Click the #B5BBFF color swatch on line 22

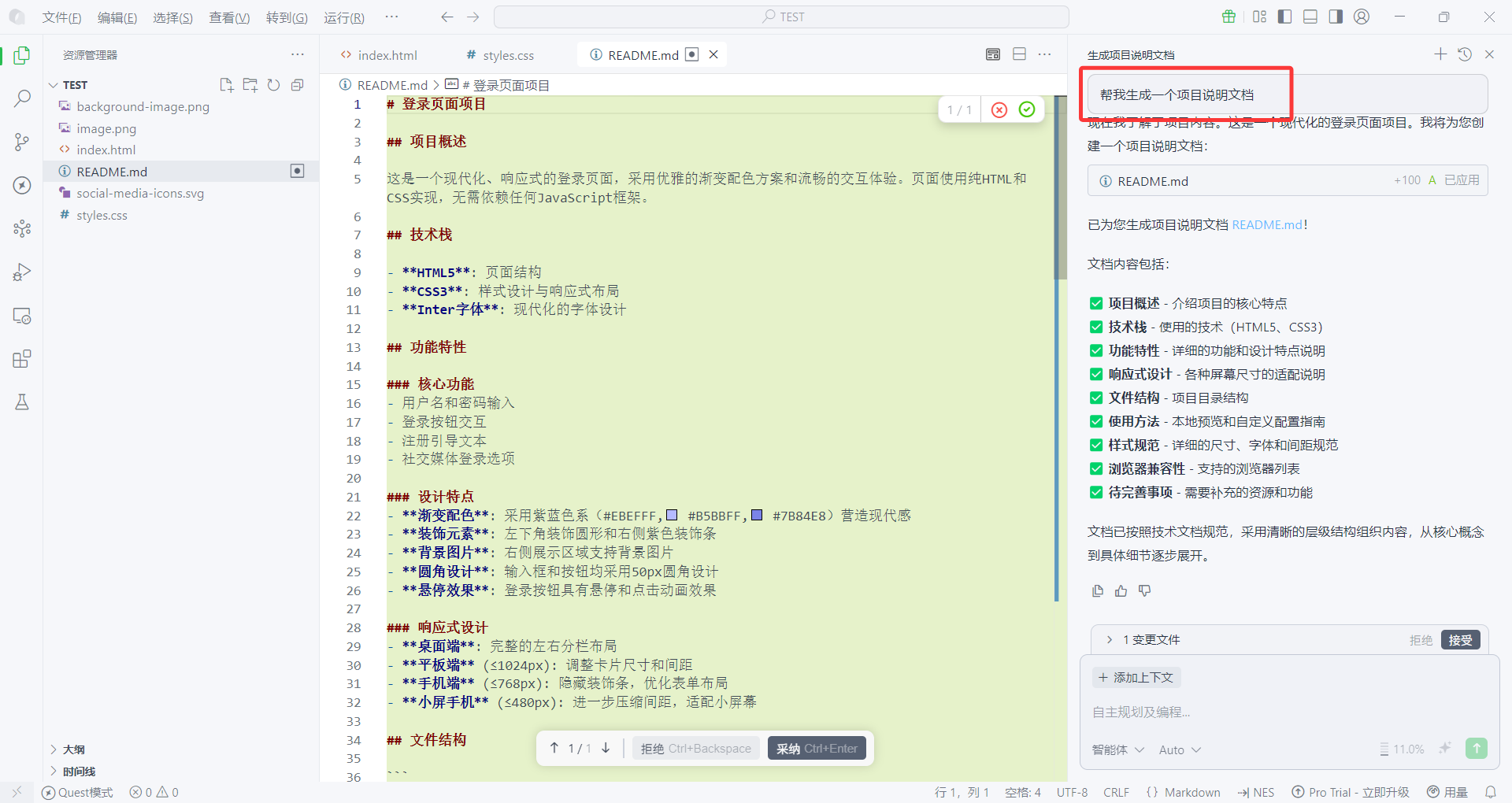tap(671, 515)
